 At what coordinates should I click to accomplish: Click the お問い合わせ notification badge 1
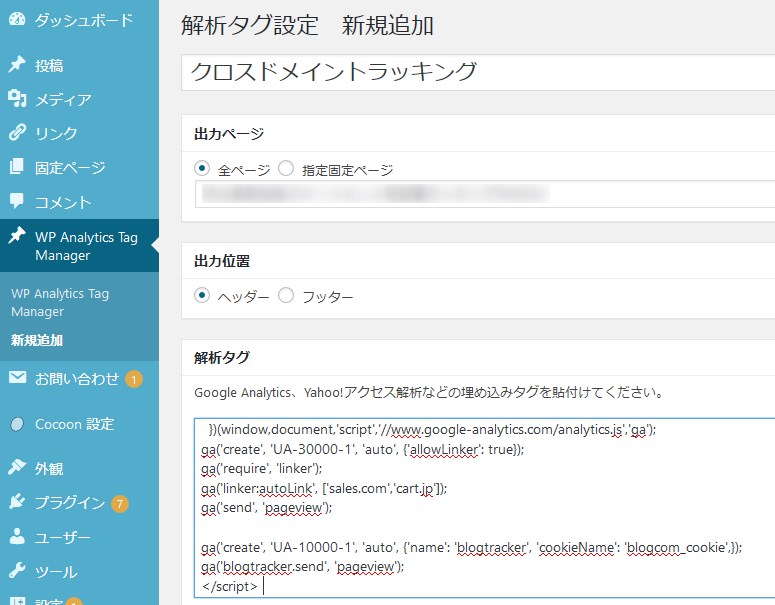[133, 380]
